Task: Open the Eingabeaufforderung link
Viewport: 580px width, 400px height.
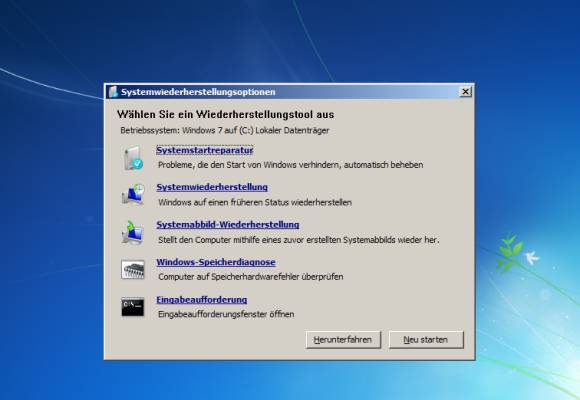Action: click(202, 300)
